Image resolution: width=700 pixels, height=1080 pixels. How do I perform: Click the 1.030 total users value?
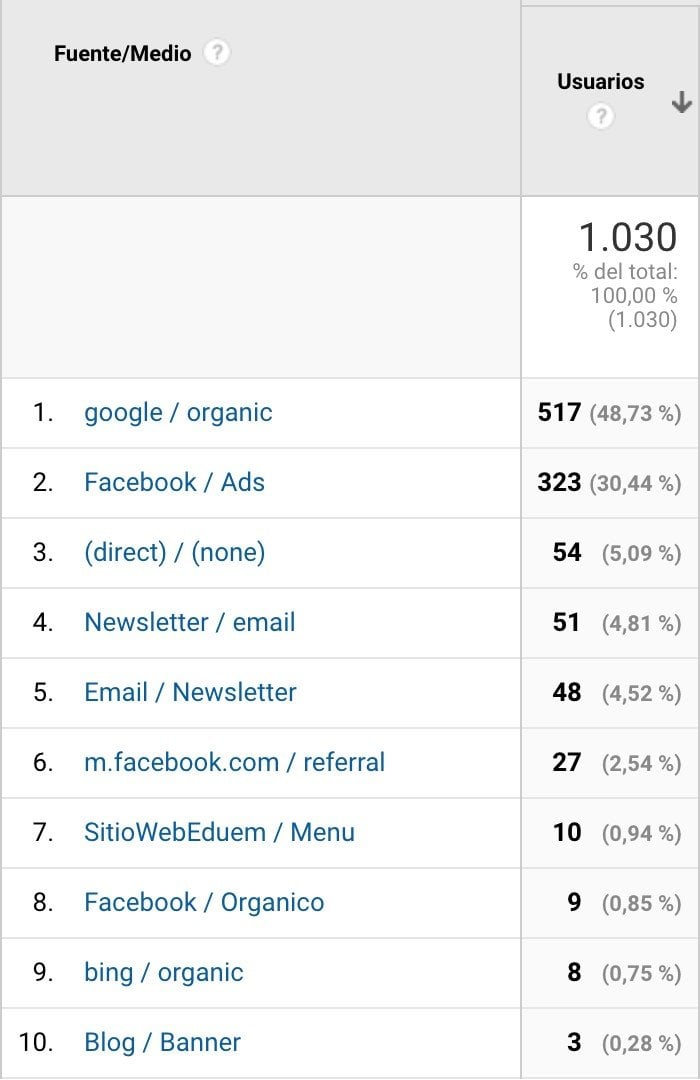[630, 237]
